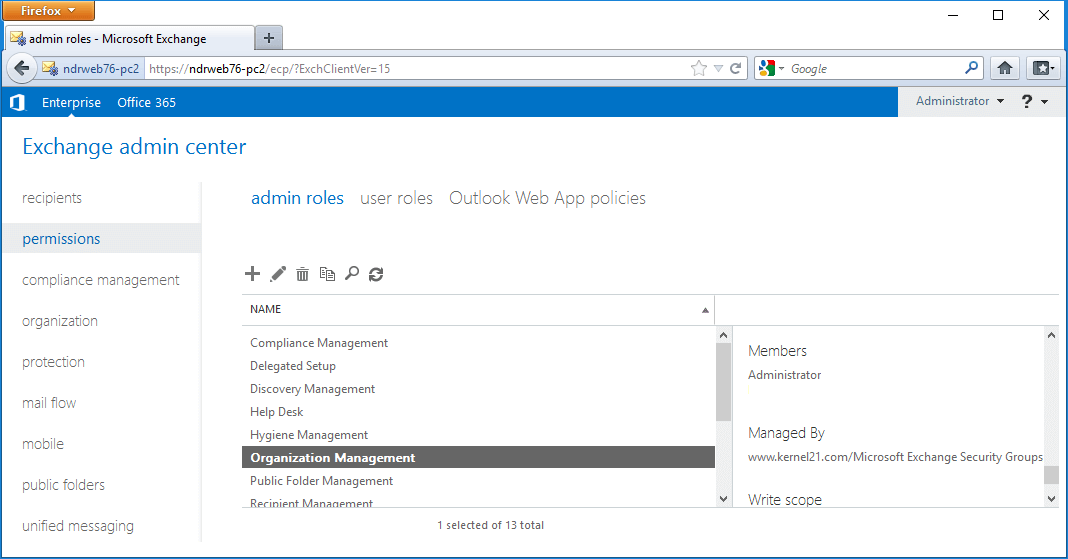This screenshot has width=1068, height=559.
Task: Sort the NAME column using the arrow
Action: 705,310
